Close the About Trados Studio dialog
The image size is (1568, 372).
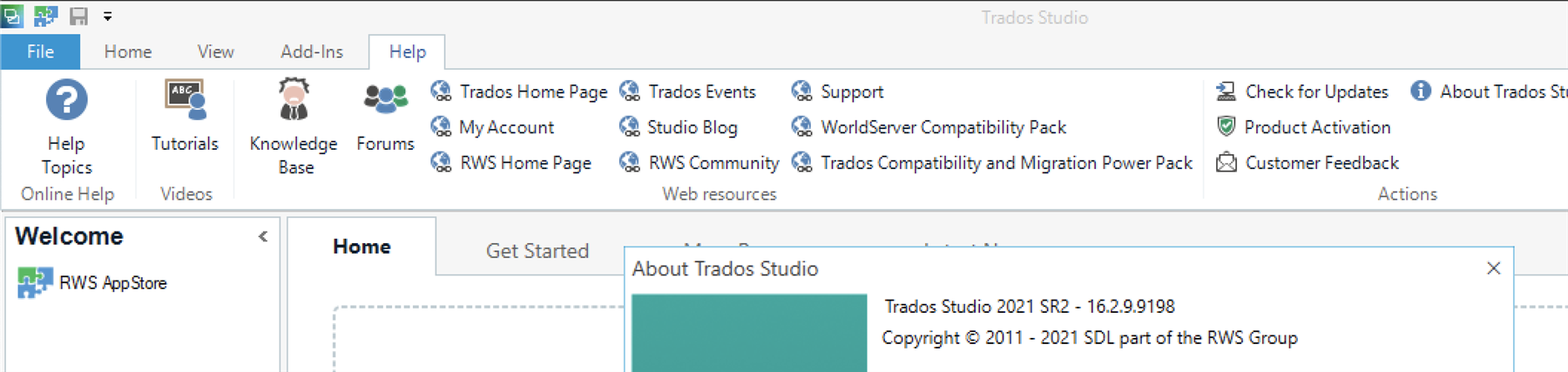1493,268
